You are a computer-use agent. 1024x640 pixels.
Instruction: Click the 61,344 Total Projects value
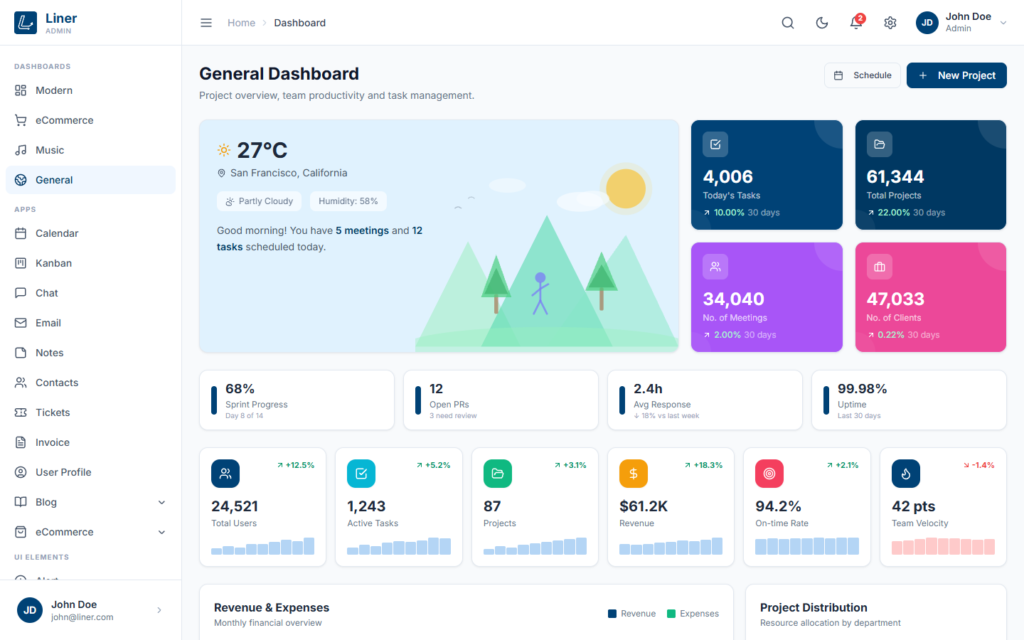tap(895, 176)
